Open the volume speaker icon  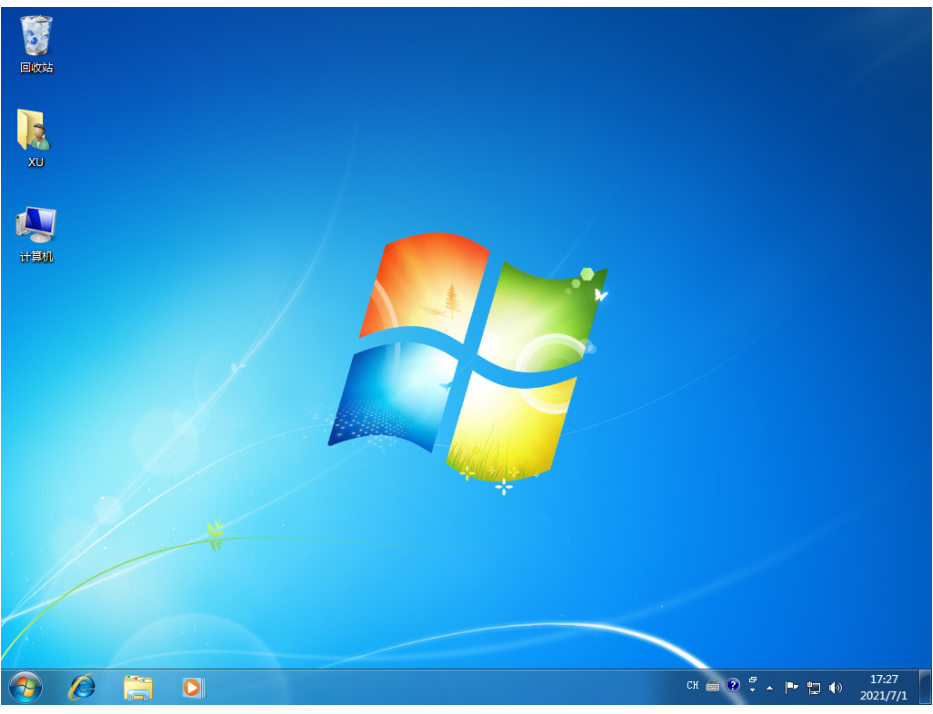(835, 688)
